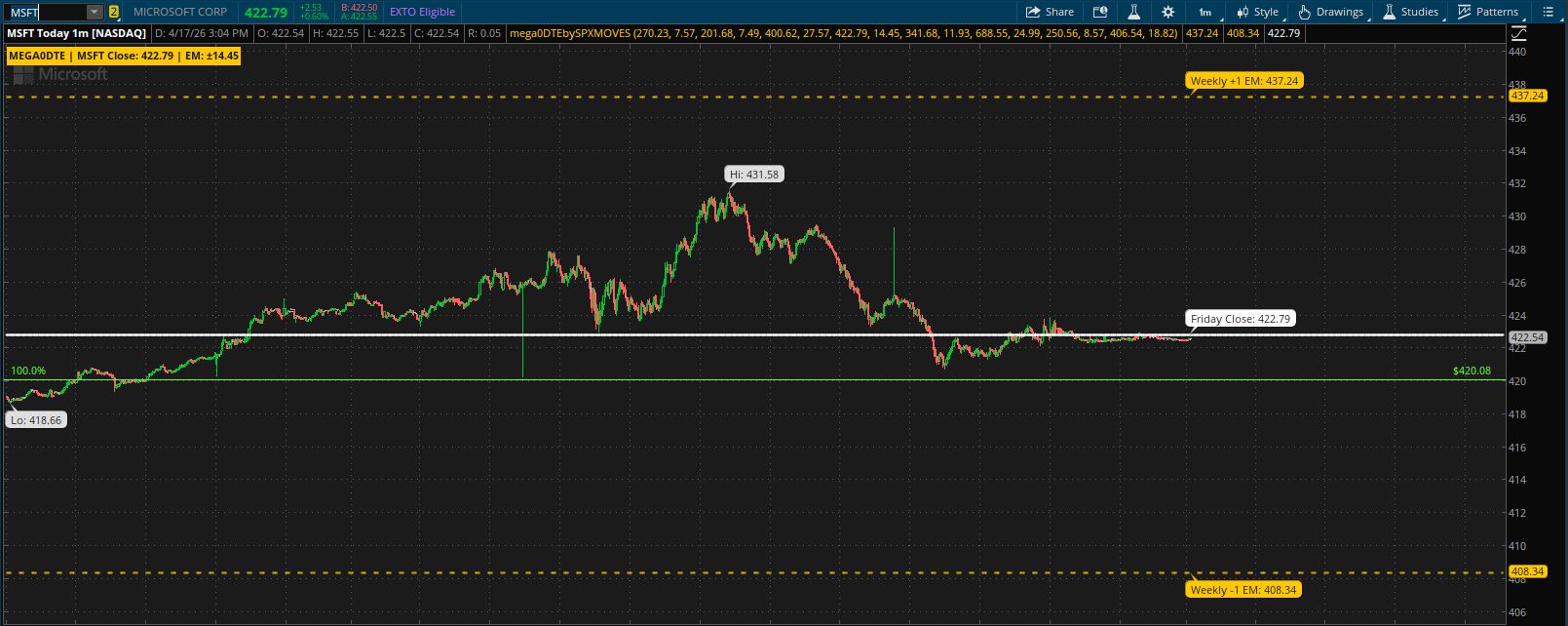The height and width of the screenshot is (626, 1568).
Task: Click the 408.34 price axis tag
Action: [x=1527, y=571]
